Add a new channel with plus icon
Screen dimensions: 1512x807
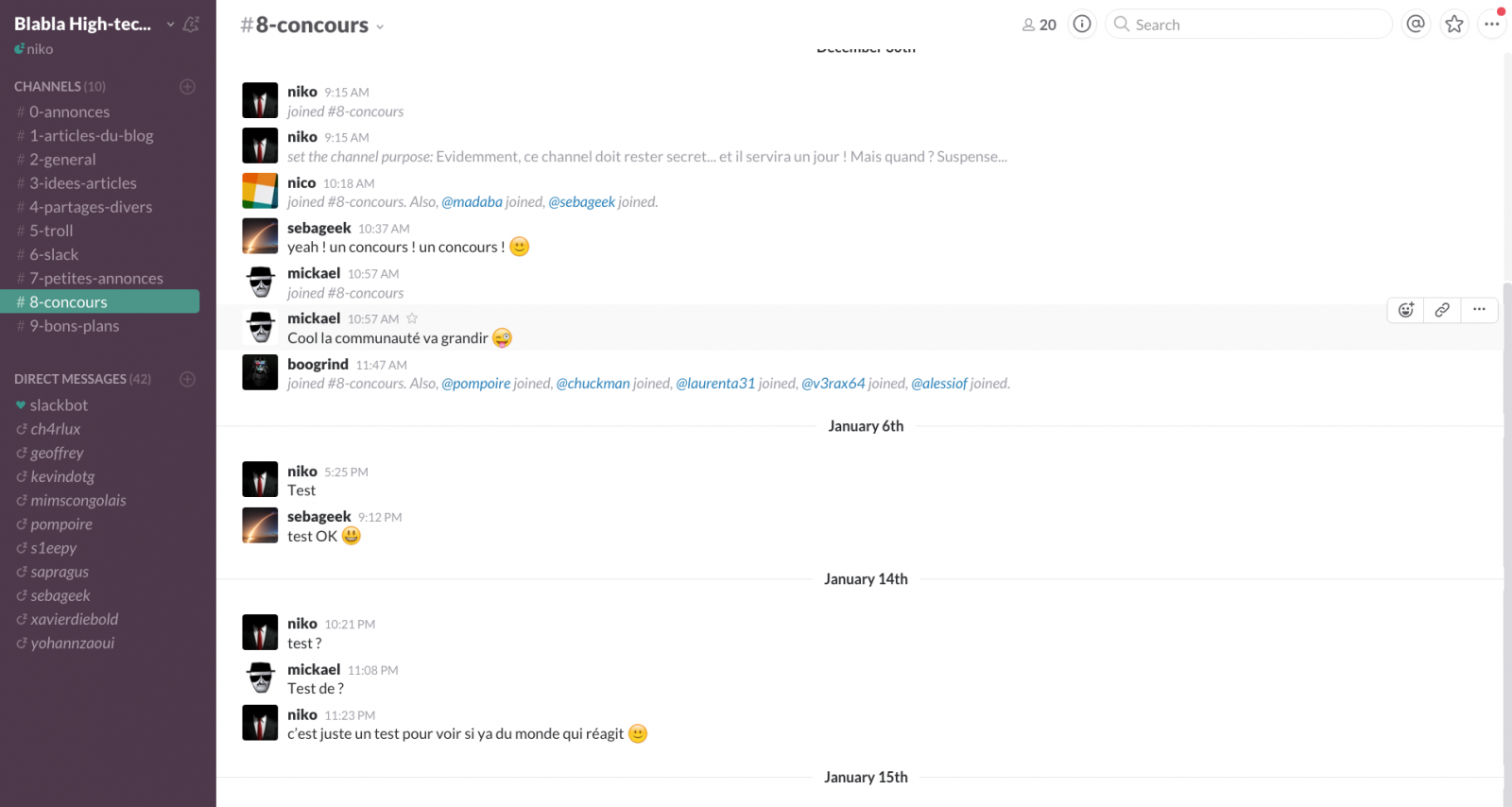point(187,86)
